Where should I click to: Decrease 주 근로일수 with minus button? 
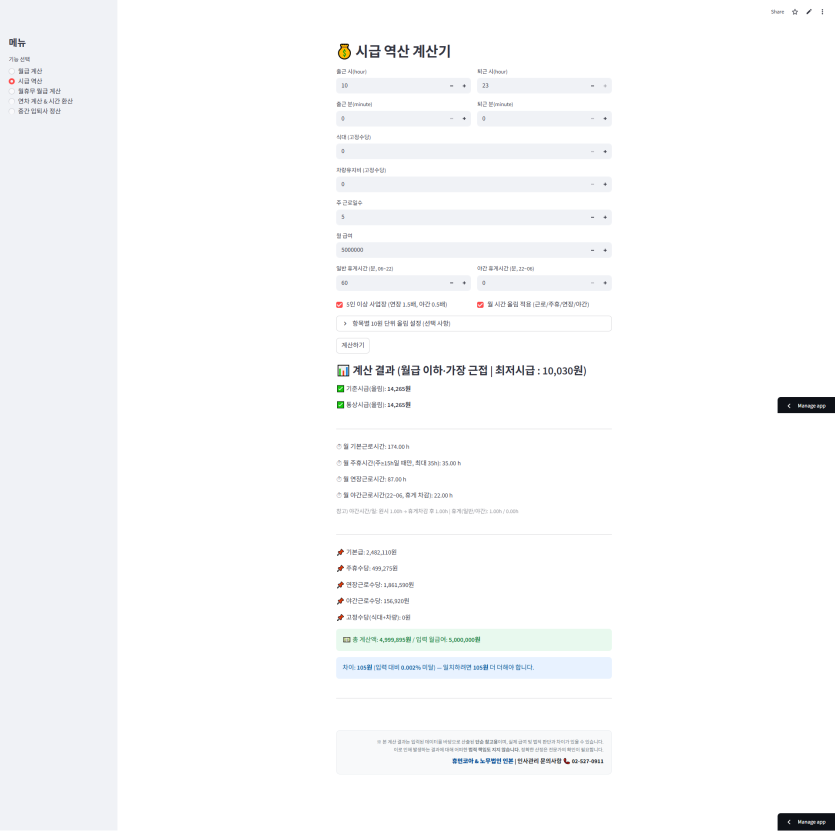click(x=591, y=217)
